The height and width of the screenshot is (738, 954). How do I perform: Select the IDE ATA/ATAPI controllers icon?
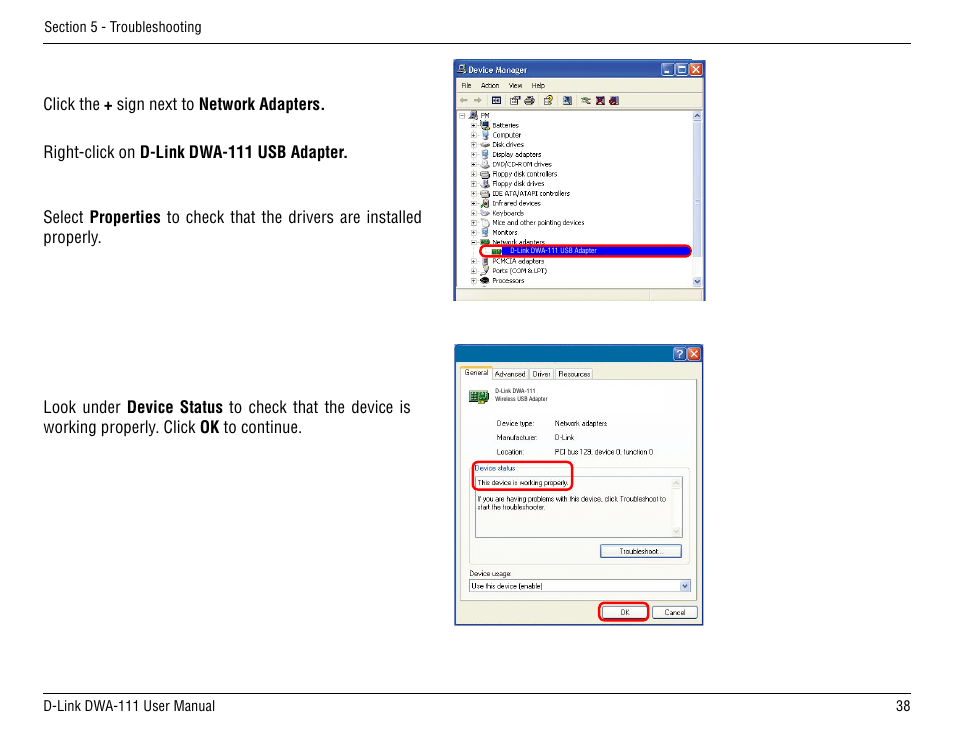(x=485, y=193)
